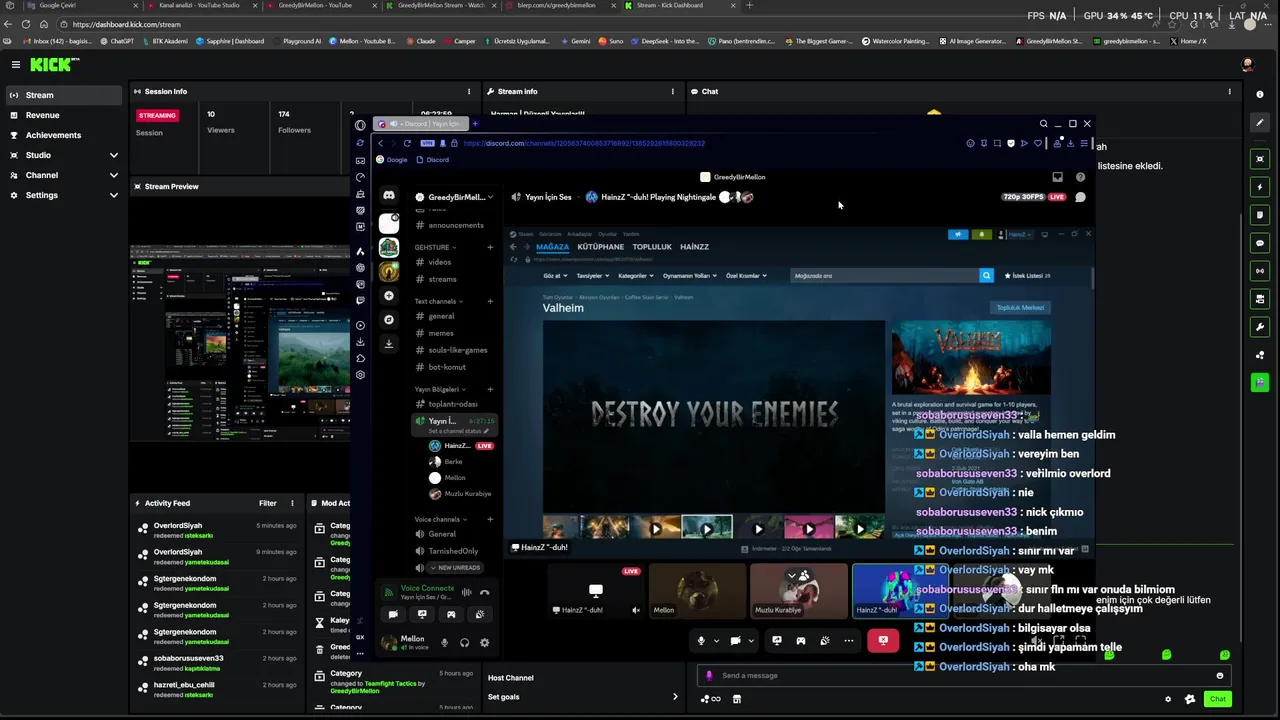
Task: Expand the Settings section in Kick sidebar
Action: [x=64, y=195]
